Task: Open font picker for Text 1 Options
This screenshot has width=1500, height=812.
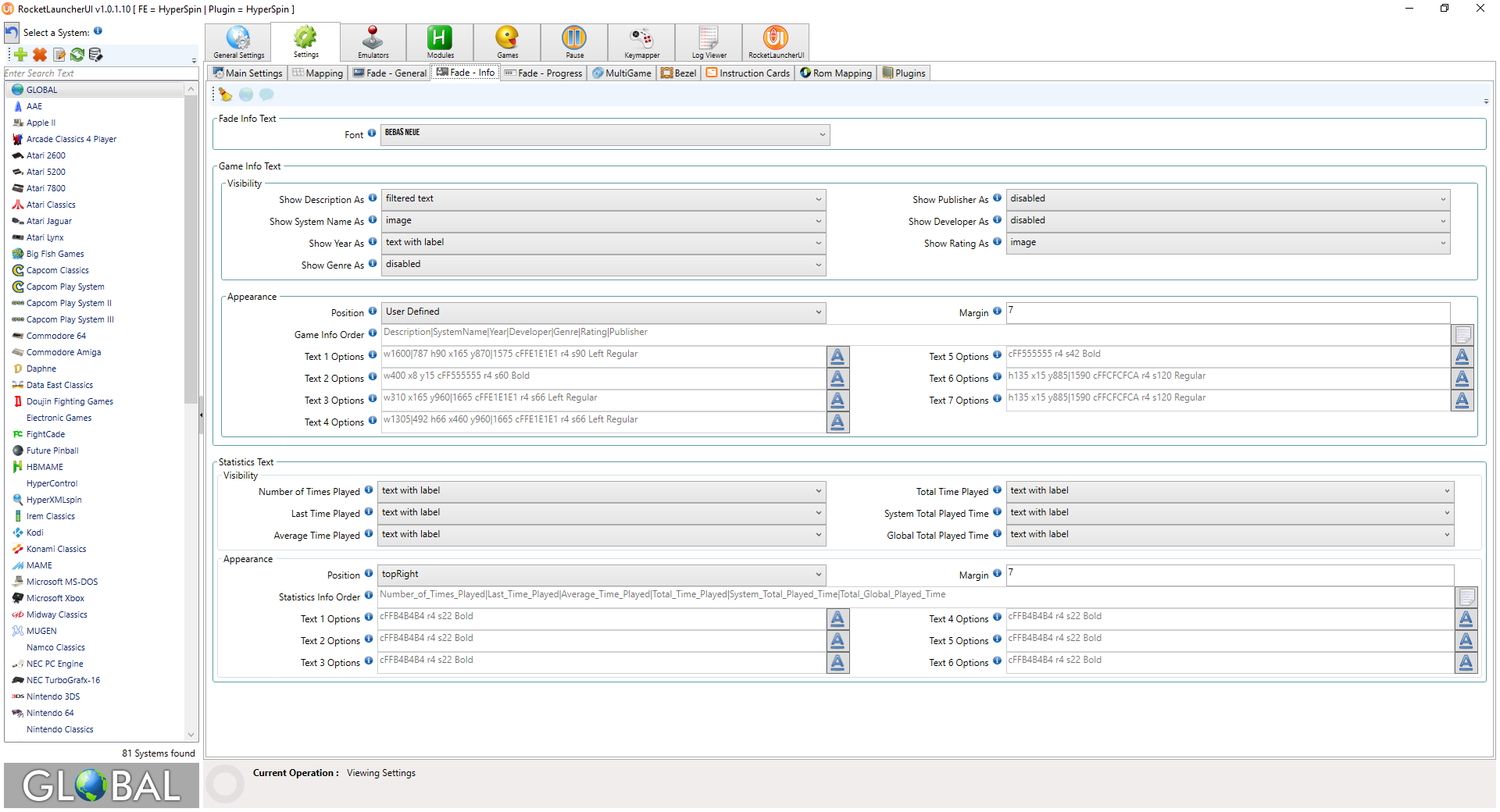Action: 837,357
